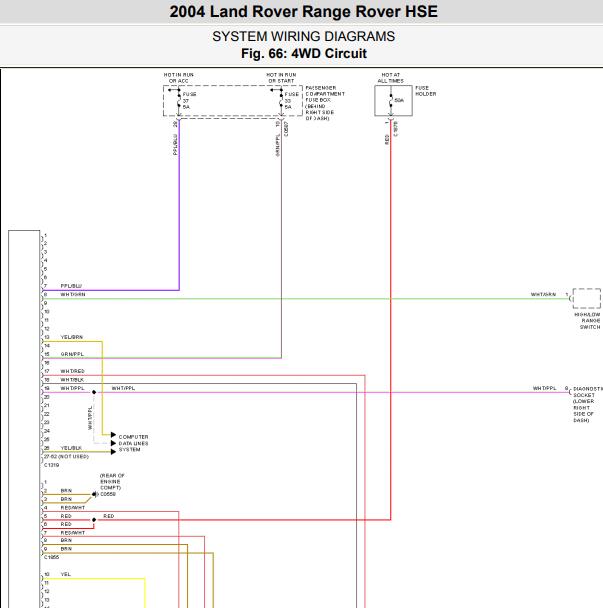Select the High/Low Range Switch dashed box

(x=587, y=299)
